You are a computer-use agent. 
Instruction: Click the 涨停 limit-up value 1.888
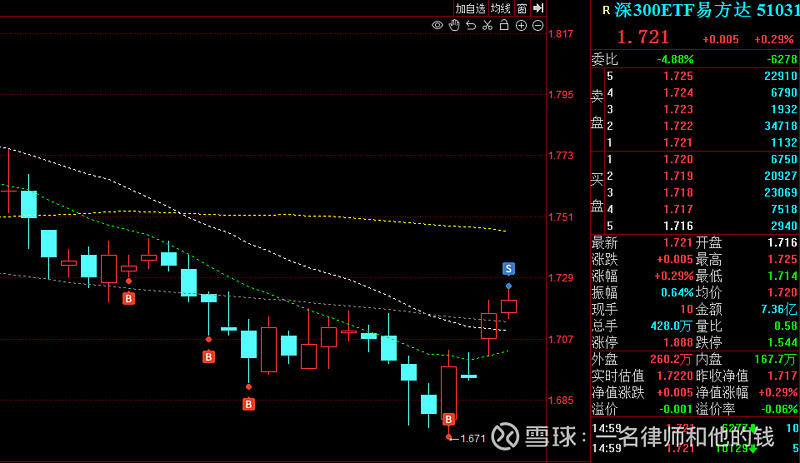678,342
